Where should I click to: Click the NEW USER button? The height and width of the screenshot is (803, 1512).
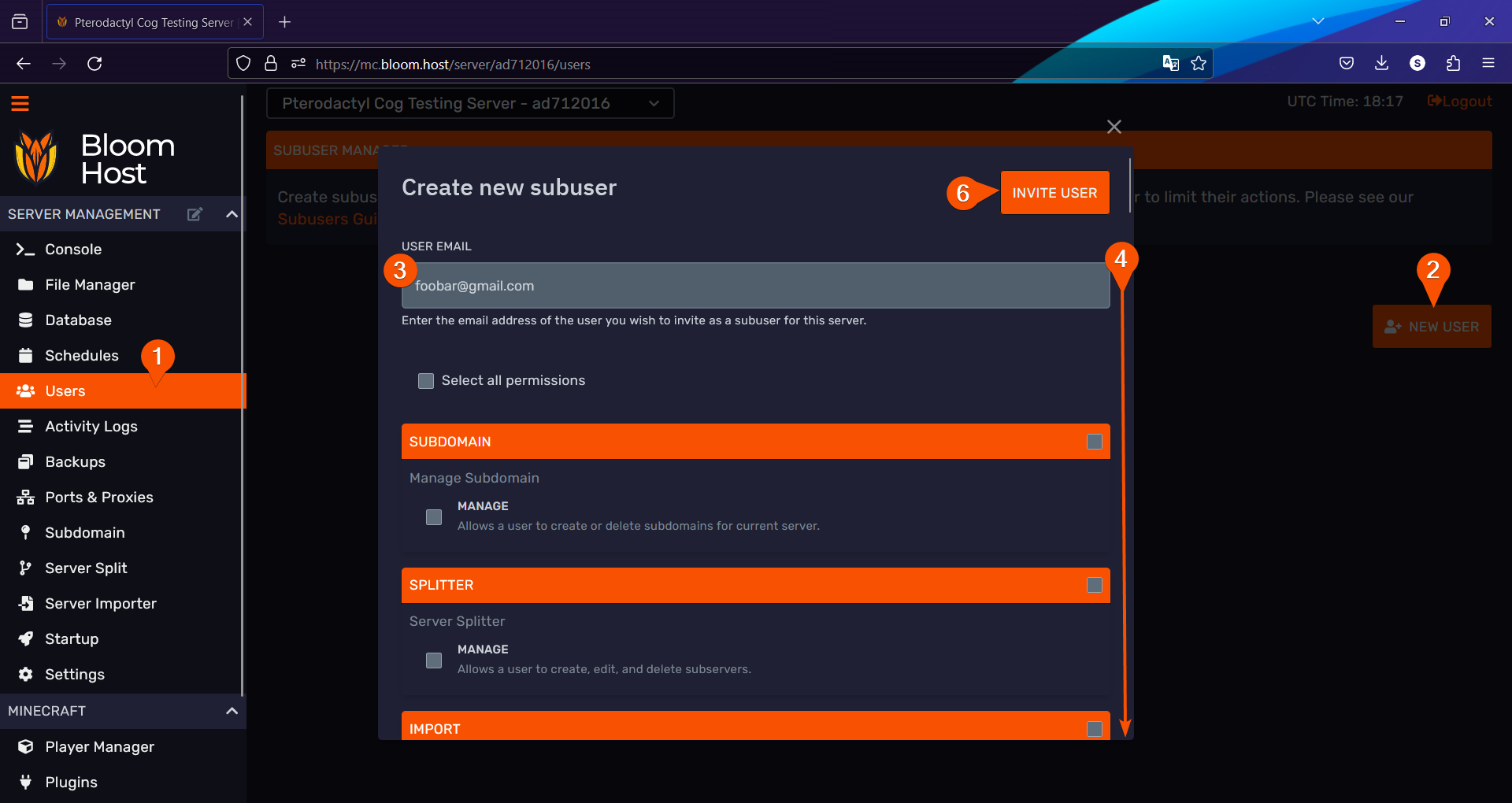(x=1432, y=327)
